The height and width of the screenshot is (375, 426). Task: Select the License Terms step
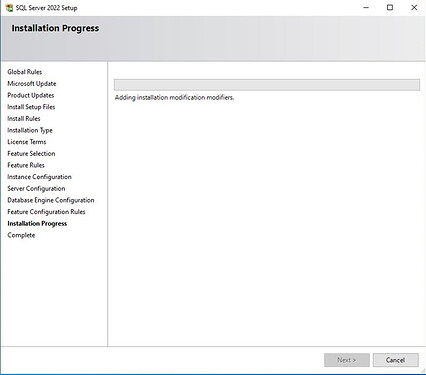coord(27,142)
